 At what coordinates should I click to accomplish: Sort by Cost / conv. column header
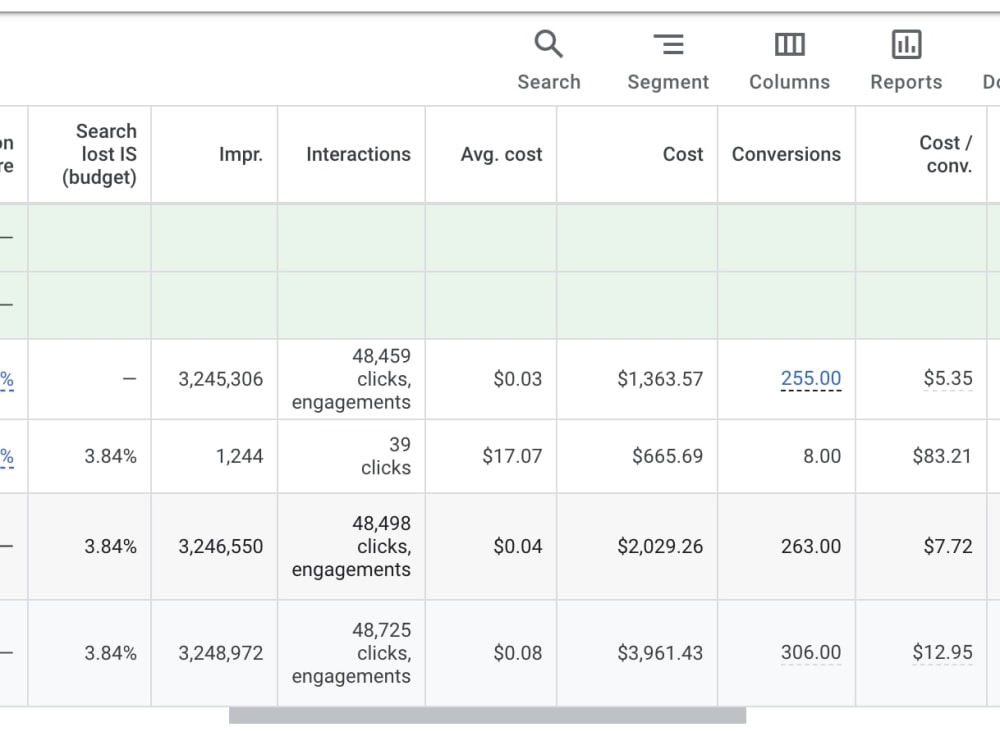click(x=946, y=154)
